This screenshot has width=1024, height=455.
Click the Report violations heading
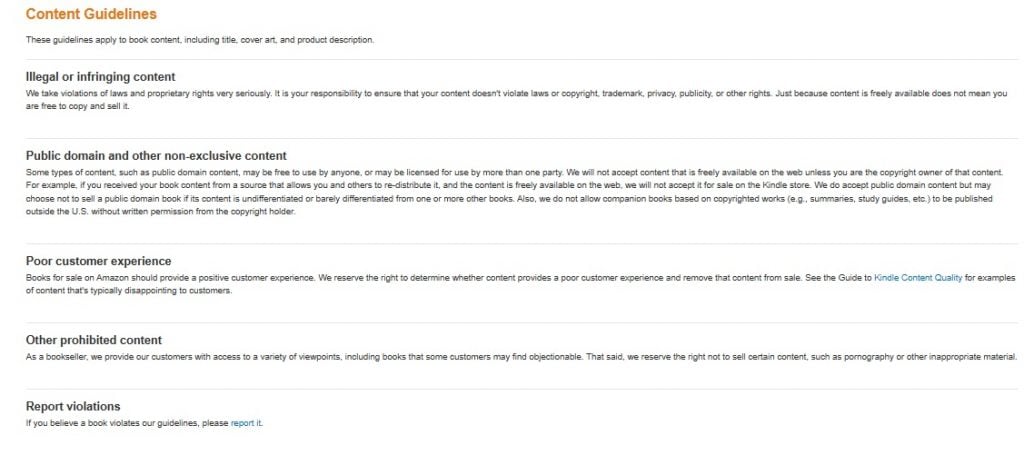[73, 407]
